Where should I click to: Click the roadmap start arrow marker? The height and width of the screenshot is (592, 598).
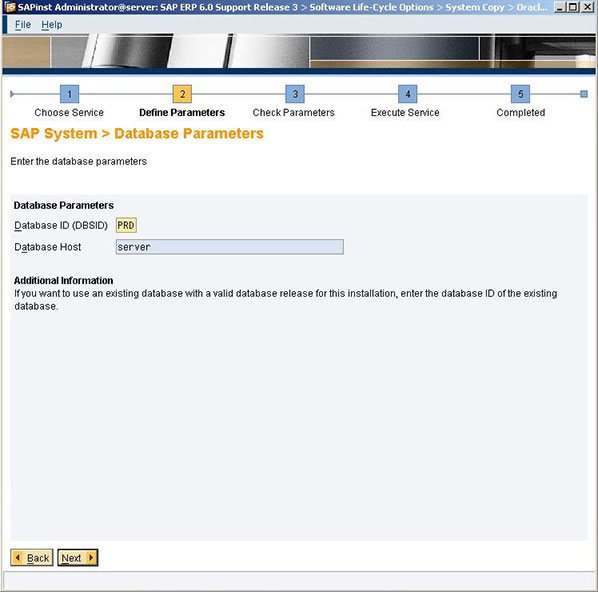click(12, 94)
